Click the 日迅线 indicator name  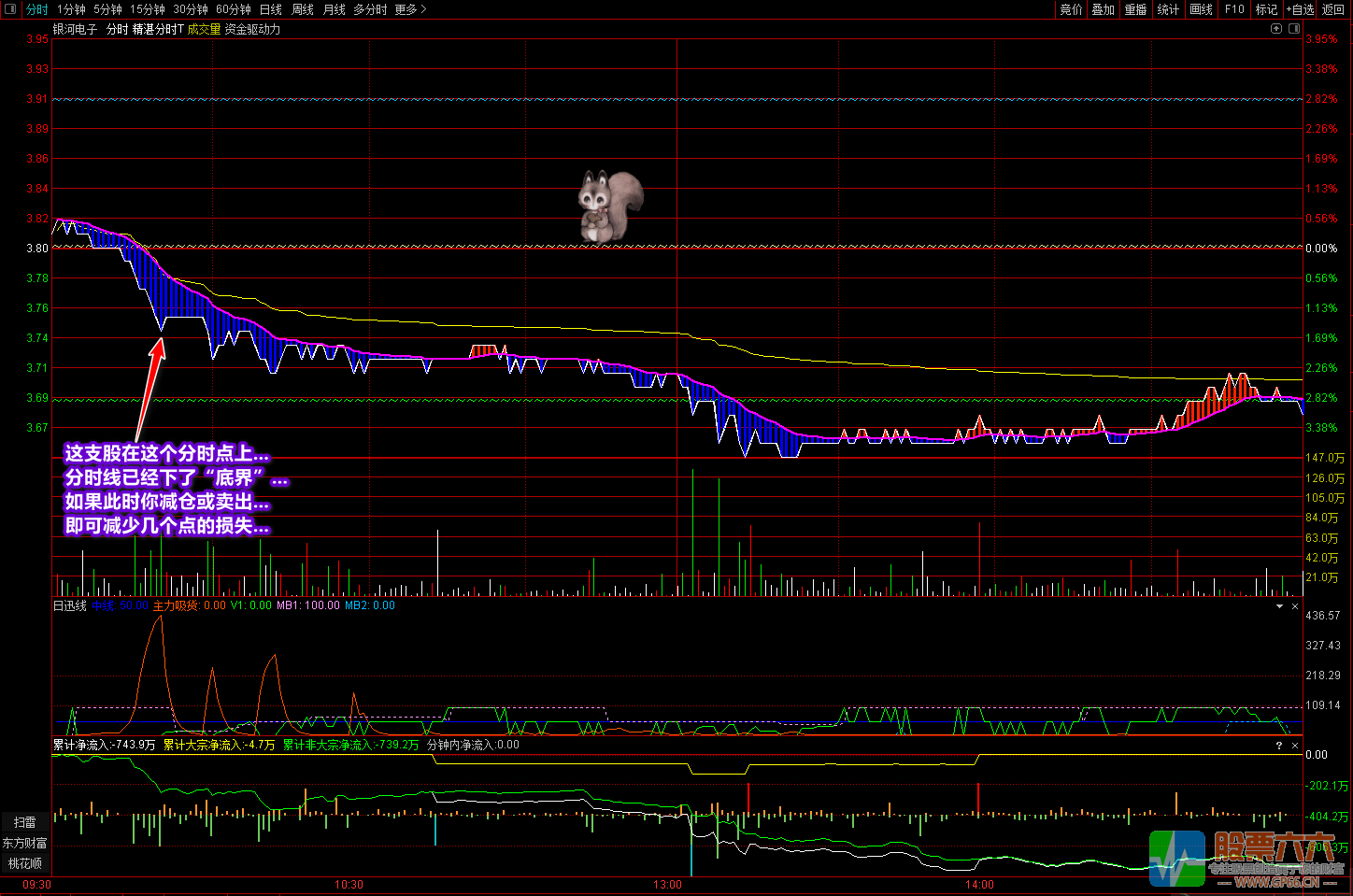tap(70, 605)
